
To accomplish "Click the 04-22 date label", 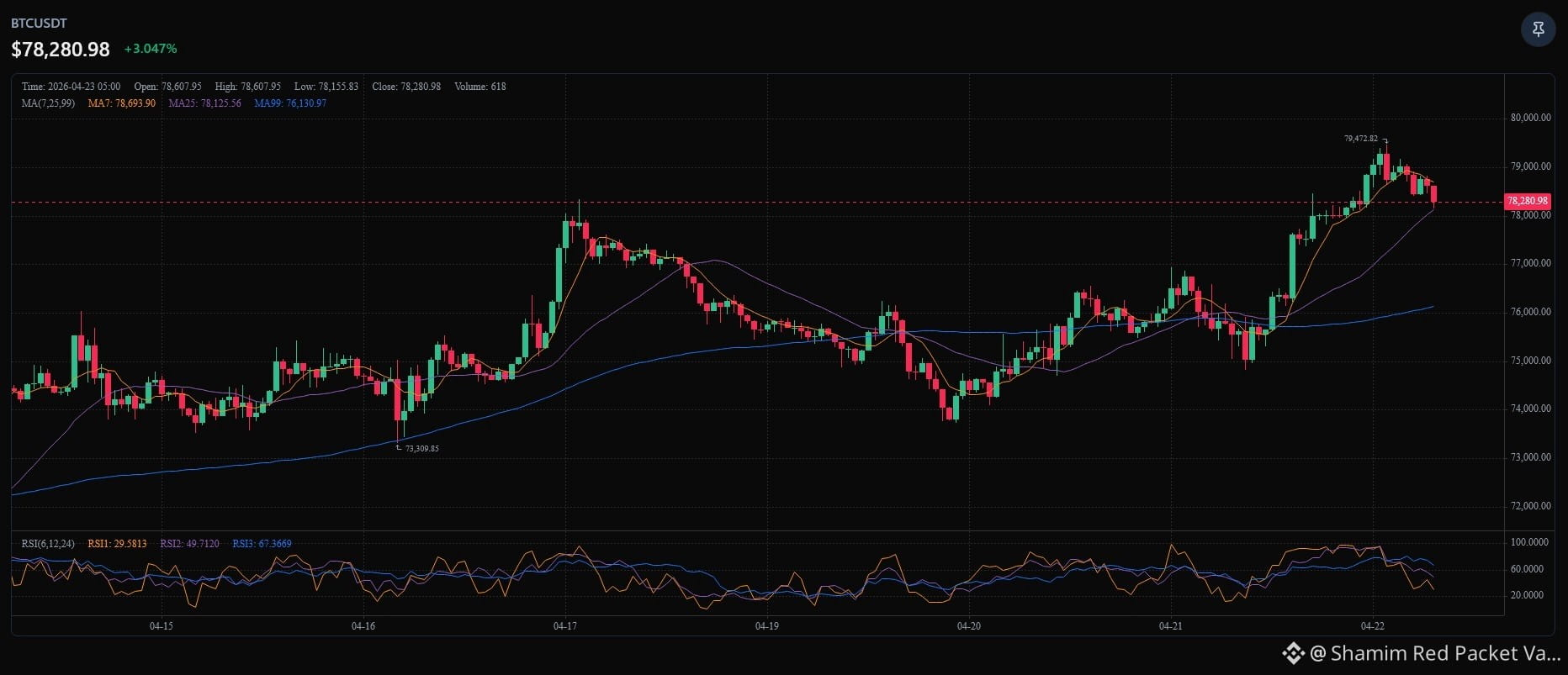I will (x=1373, y=626).
